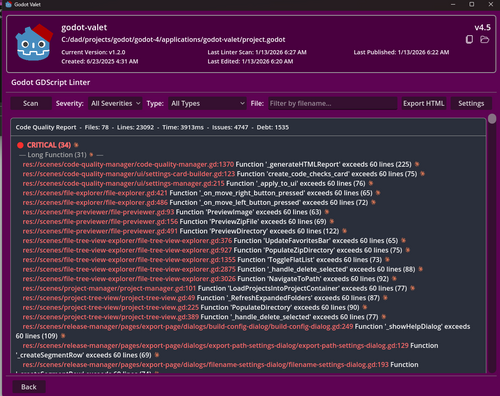Click orange icon after the PreviewImage issue
The width and height of the screenshot is (500, 396).
click(x=327, y=212)
